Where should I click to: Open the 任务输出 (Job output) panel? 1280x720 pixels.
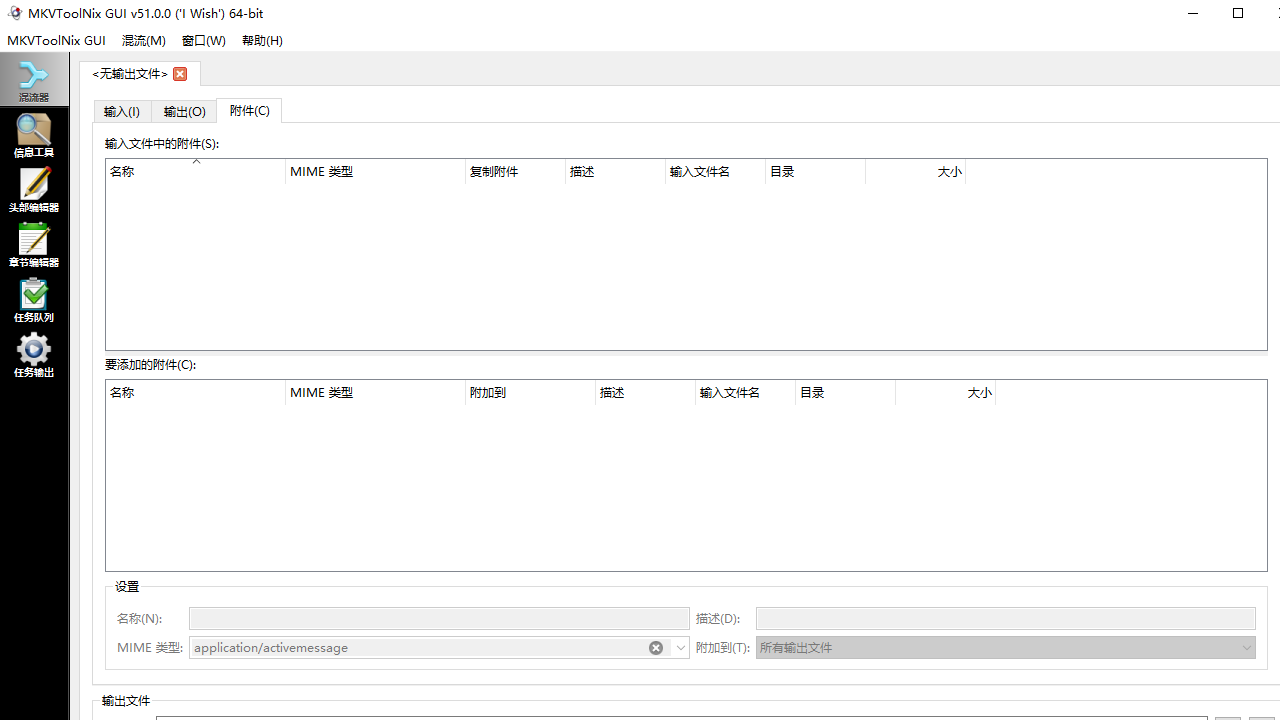[33, 355]
